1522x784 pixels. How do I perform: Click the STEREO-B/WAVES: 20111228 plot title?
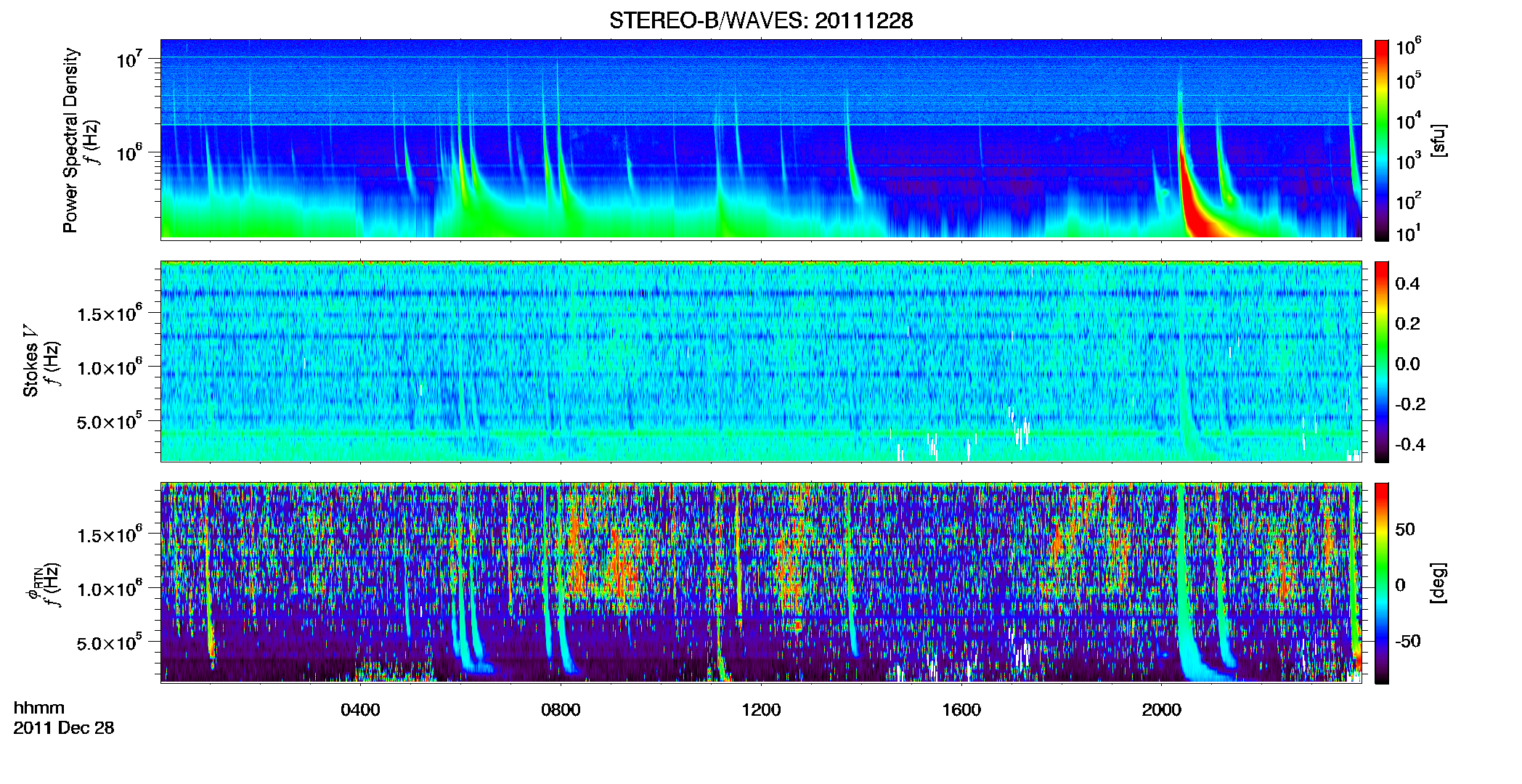click(761, 20)
